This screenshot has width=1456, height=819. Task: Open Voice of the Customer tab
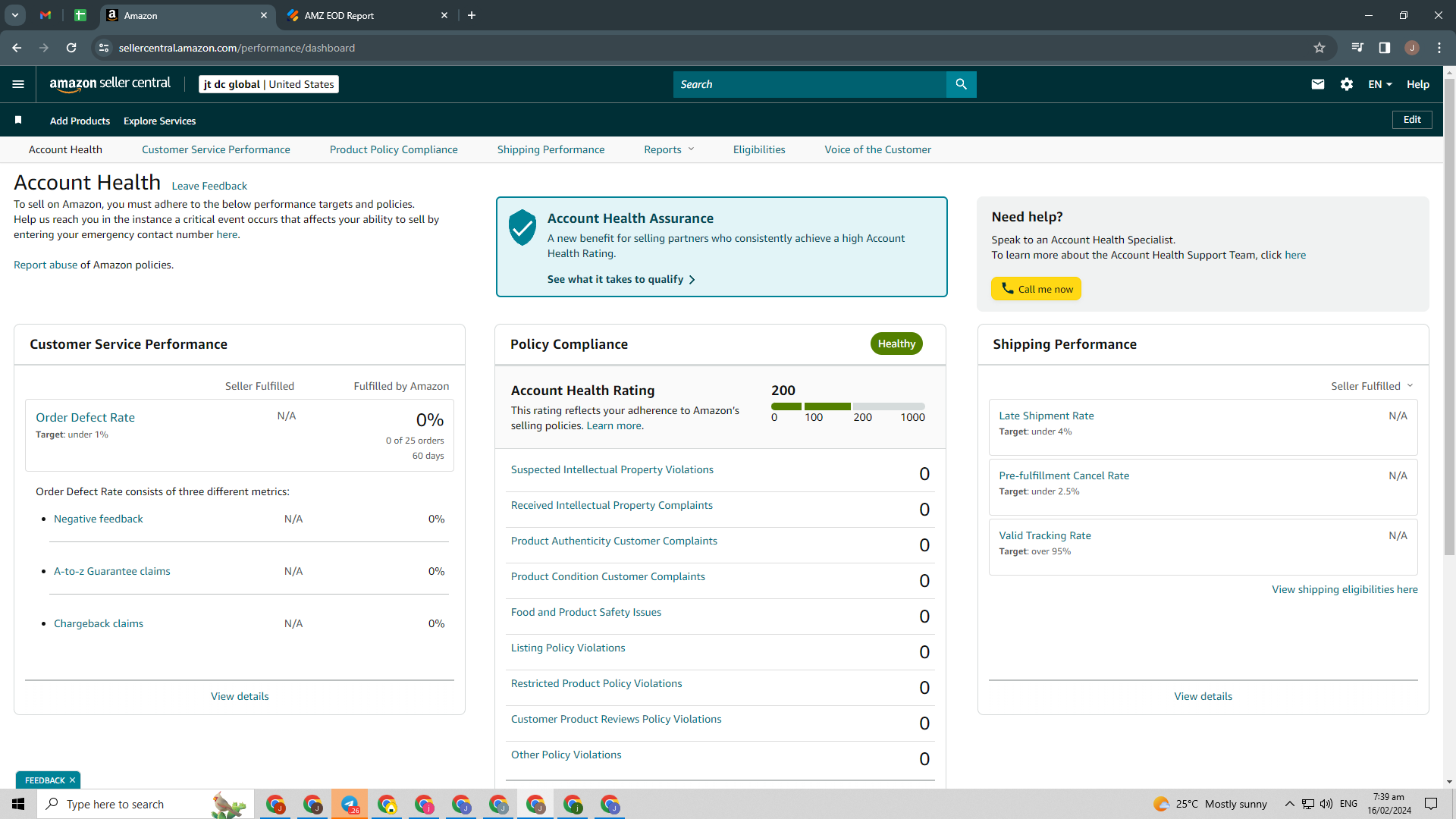point(877,149)
